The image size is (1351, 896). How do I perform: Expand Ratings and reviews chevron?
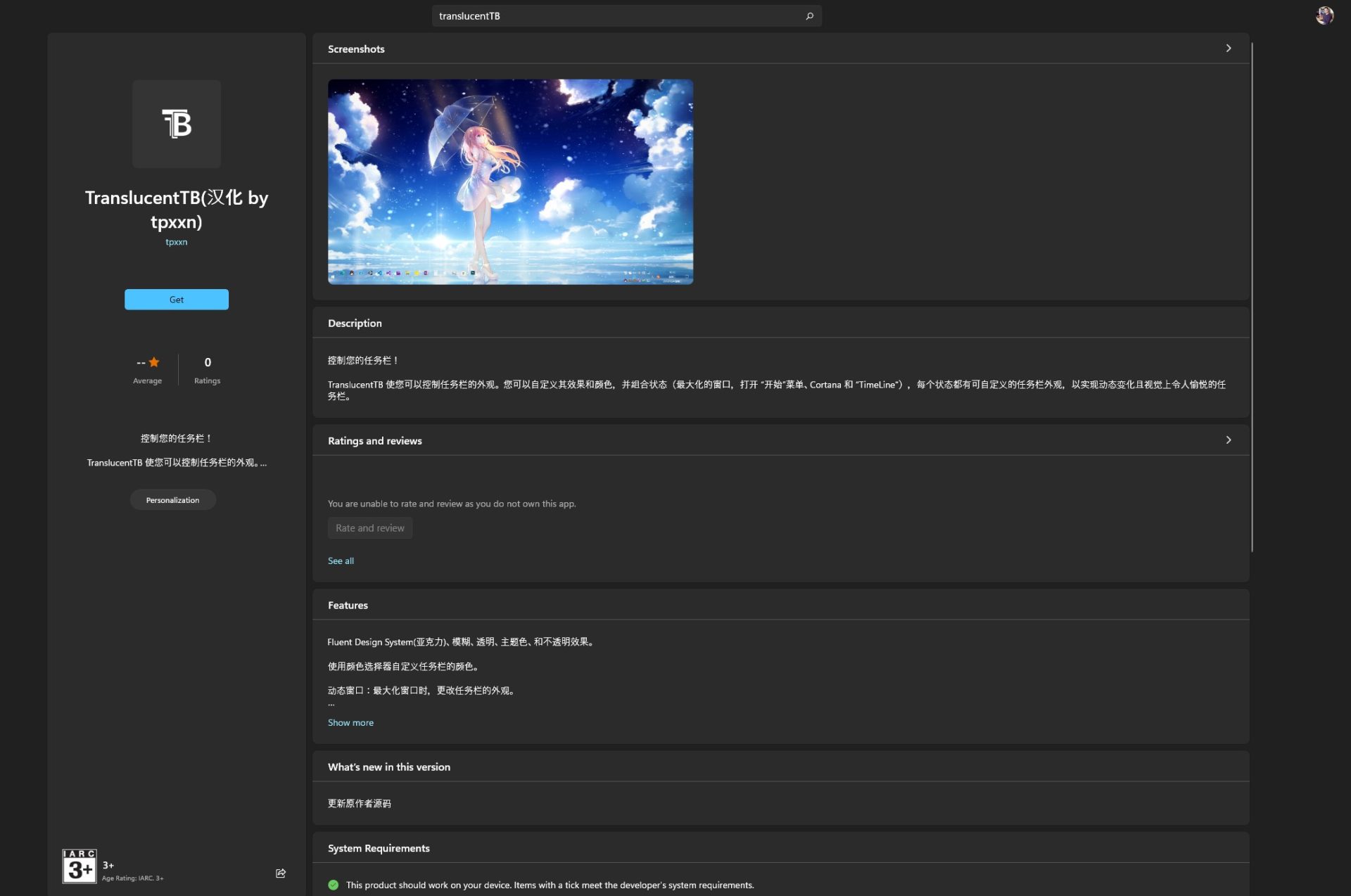1229,440
